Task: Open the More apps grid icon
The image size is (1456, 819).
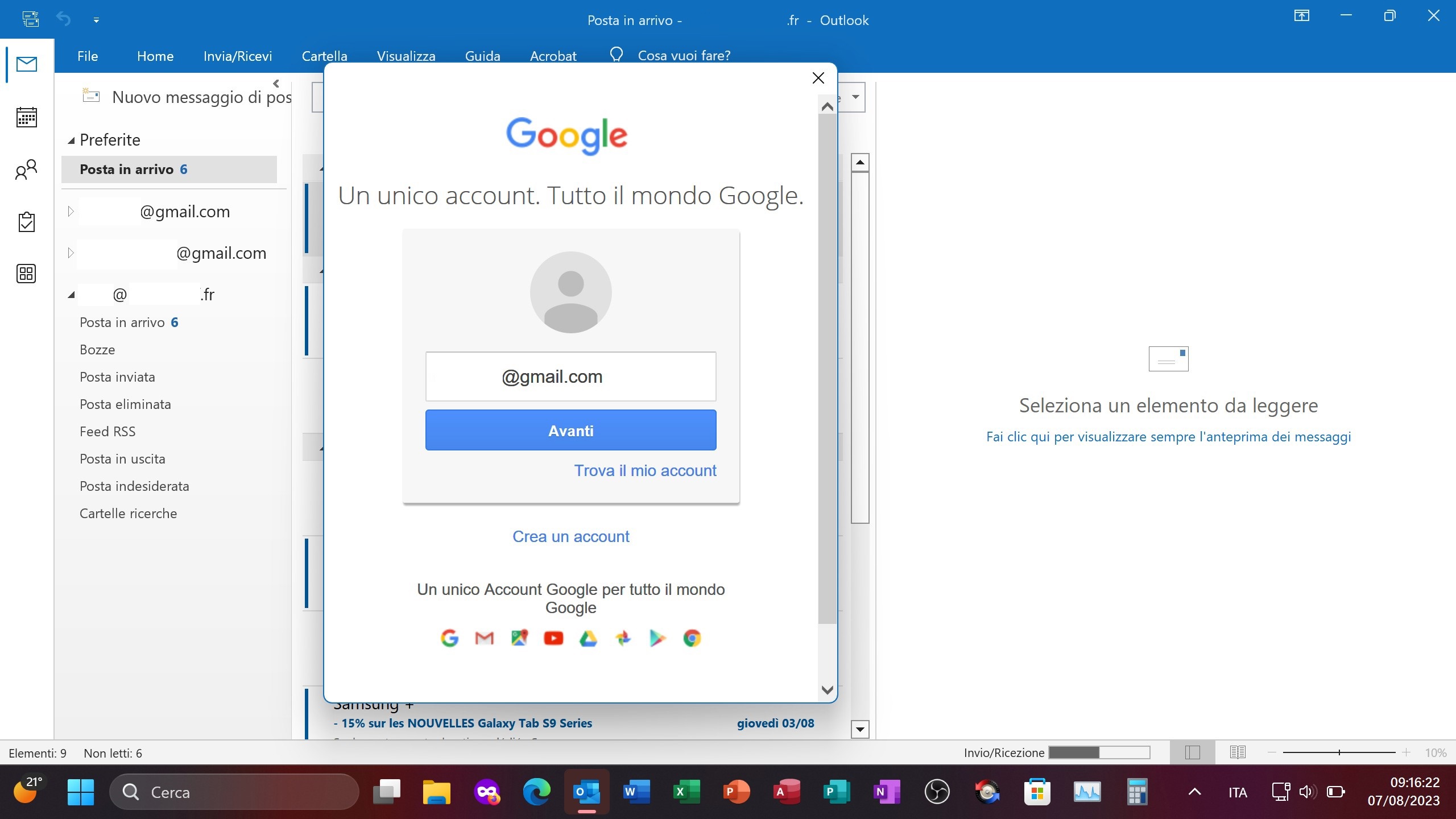Action: point(26,274)
